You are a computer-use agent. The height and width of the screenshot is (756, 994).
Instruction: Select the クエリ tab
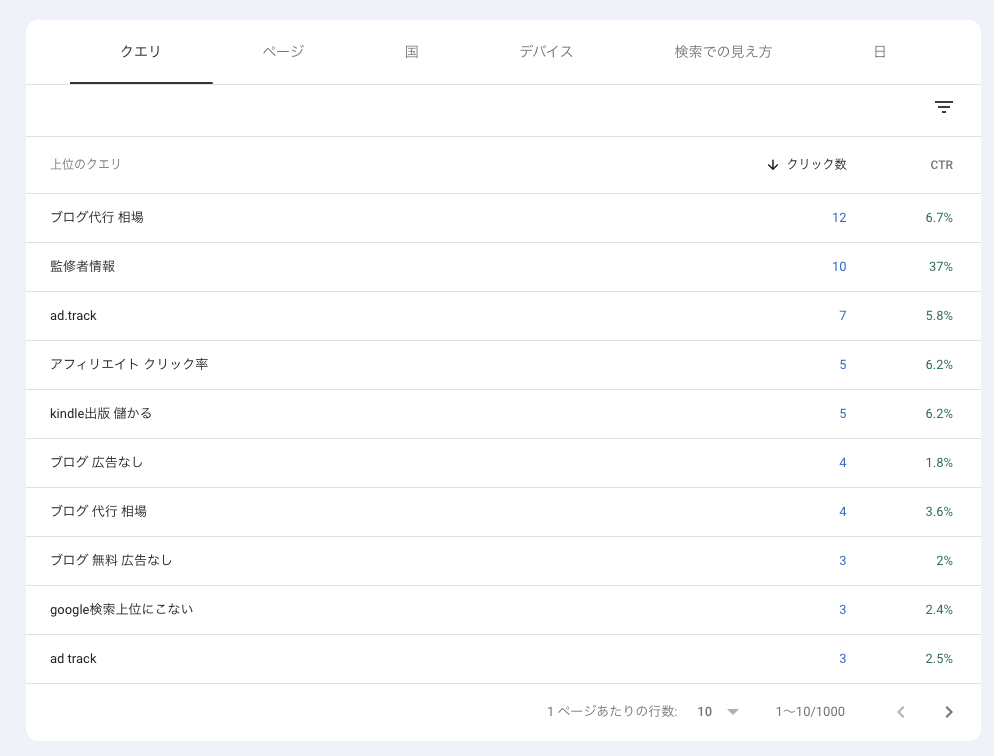(141, 52)
